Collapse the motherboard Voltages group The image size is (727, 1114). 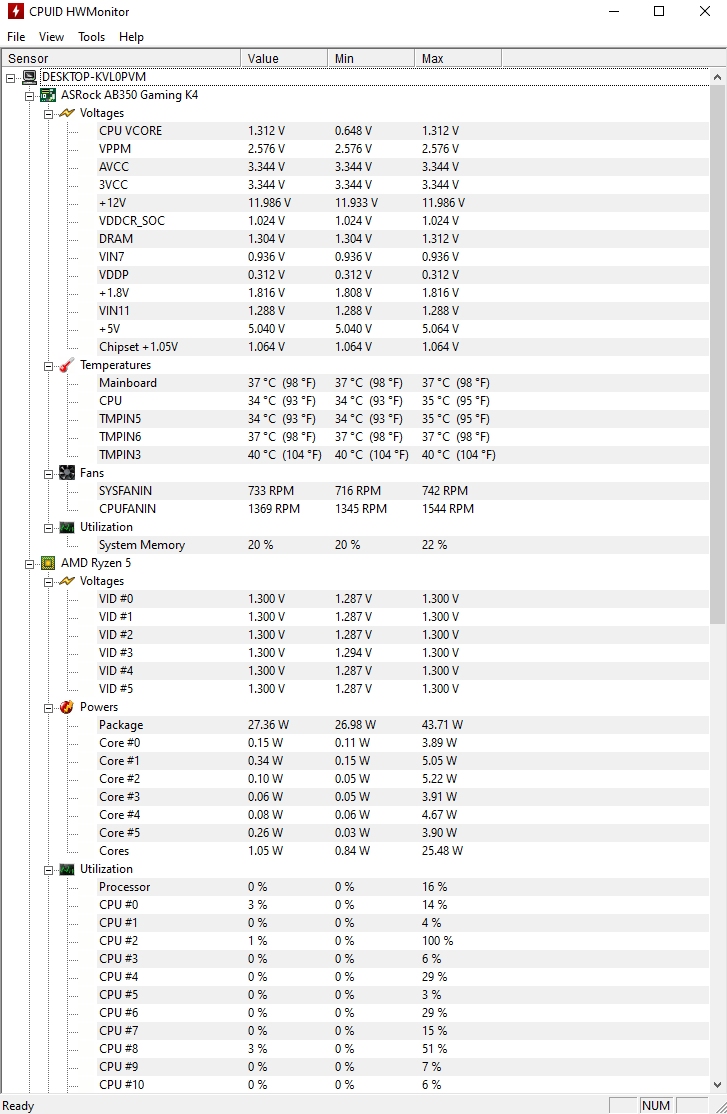48,114
